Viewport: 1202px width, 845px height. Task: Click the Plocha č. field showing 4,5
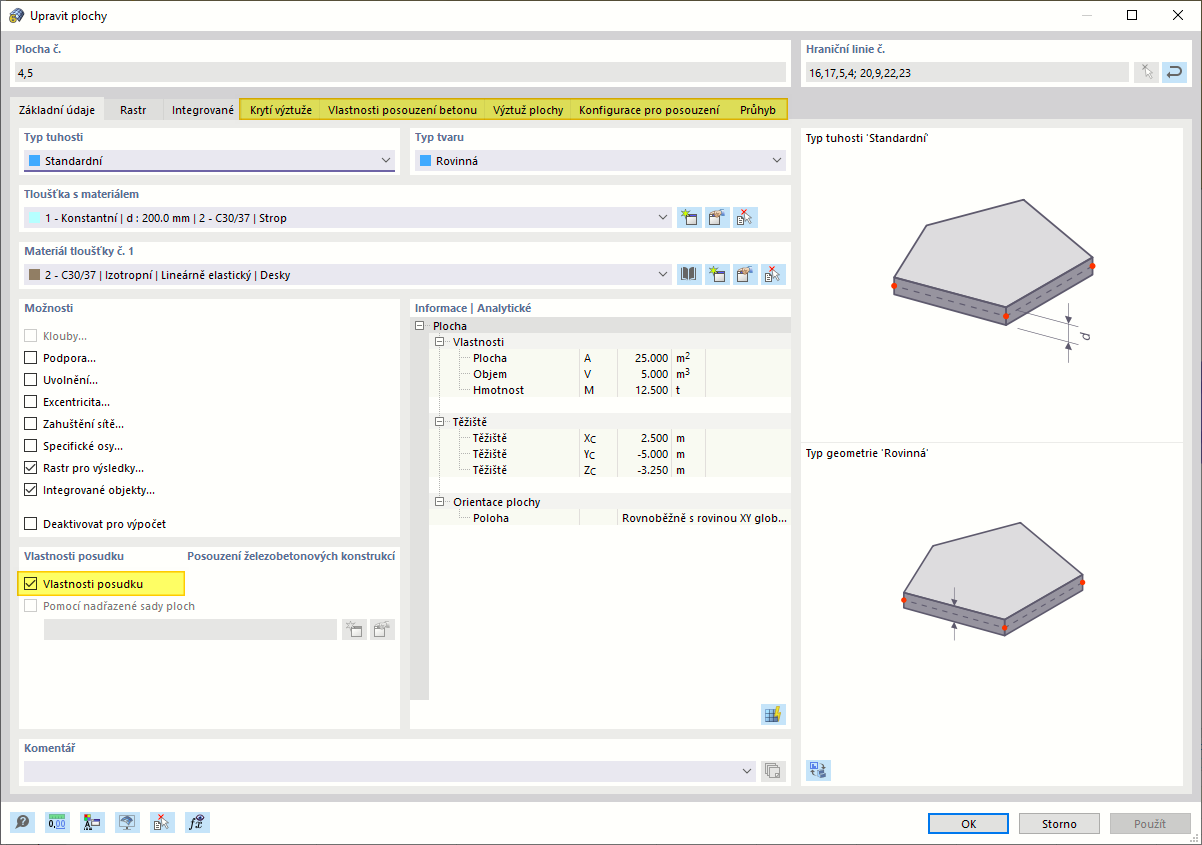tap(399, 72)
